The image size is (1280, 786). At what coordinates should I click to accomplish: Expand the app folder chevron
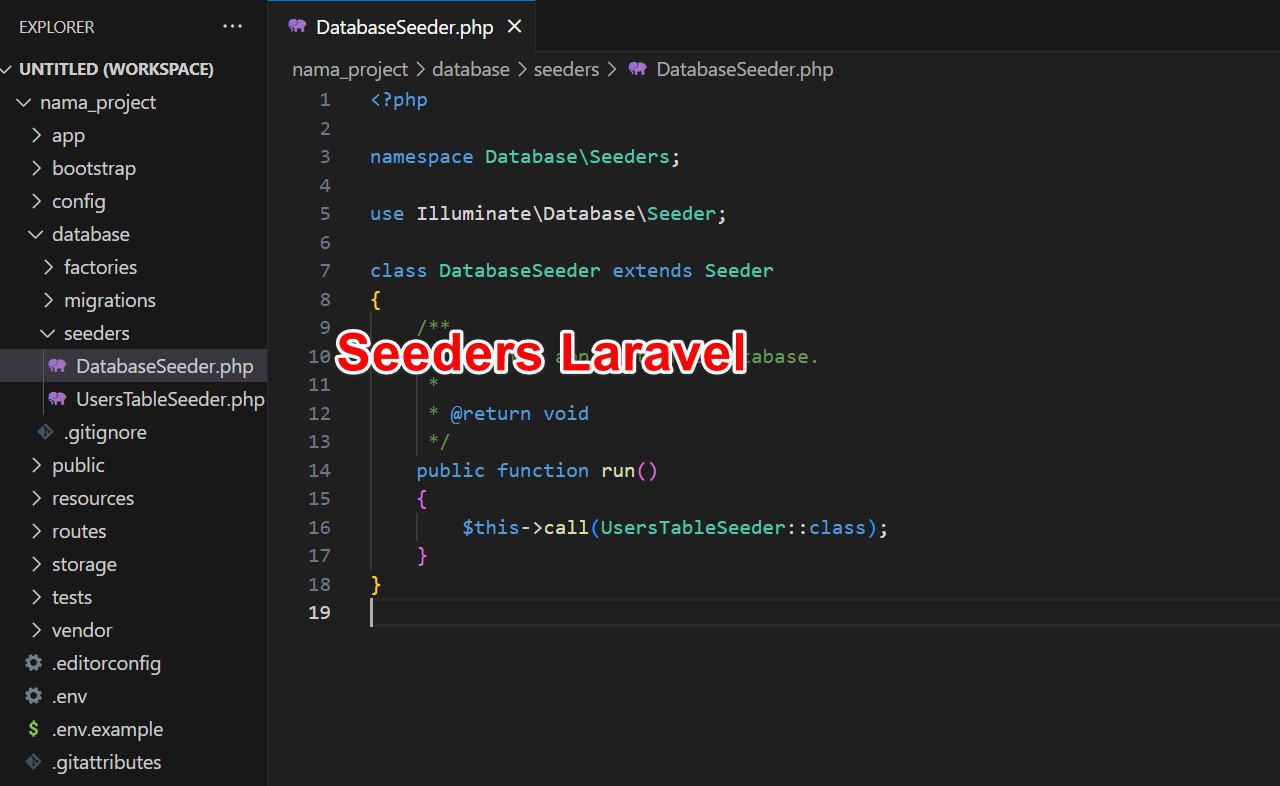(x=36, y=135)
